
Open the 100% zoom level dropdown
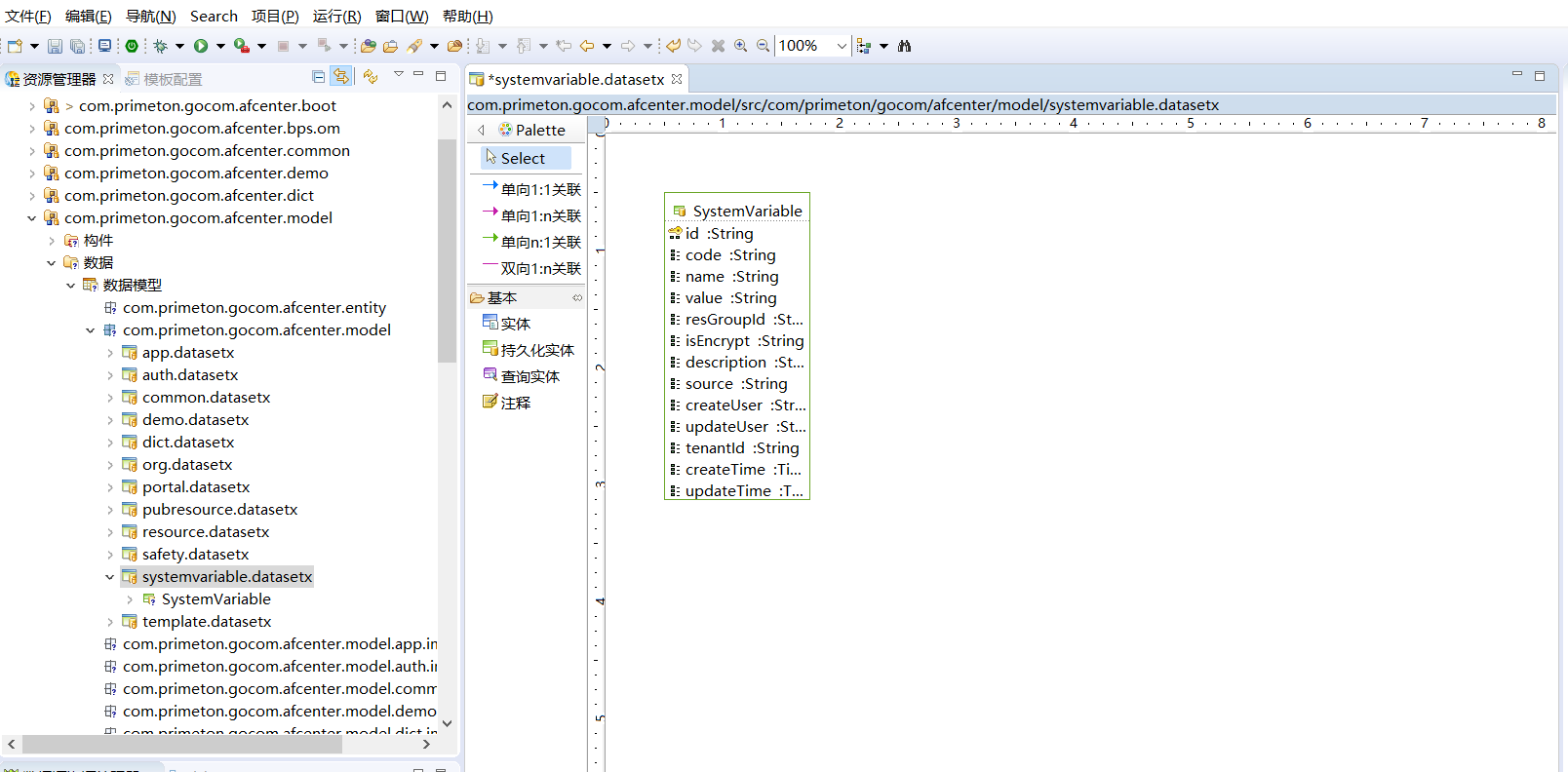click(841, 46)
